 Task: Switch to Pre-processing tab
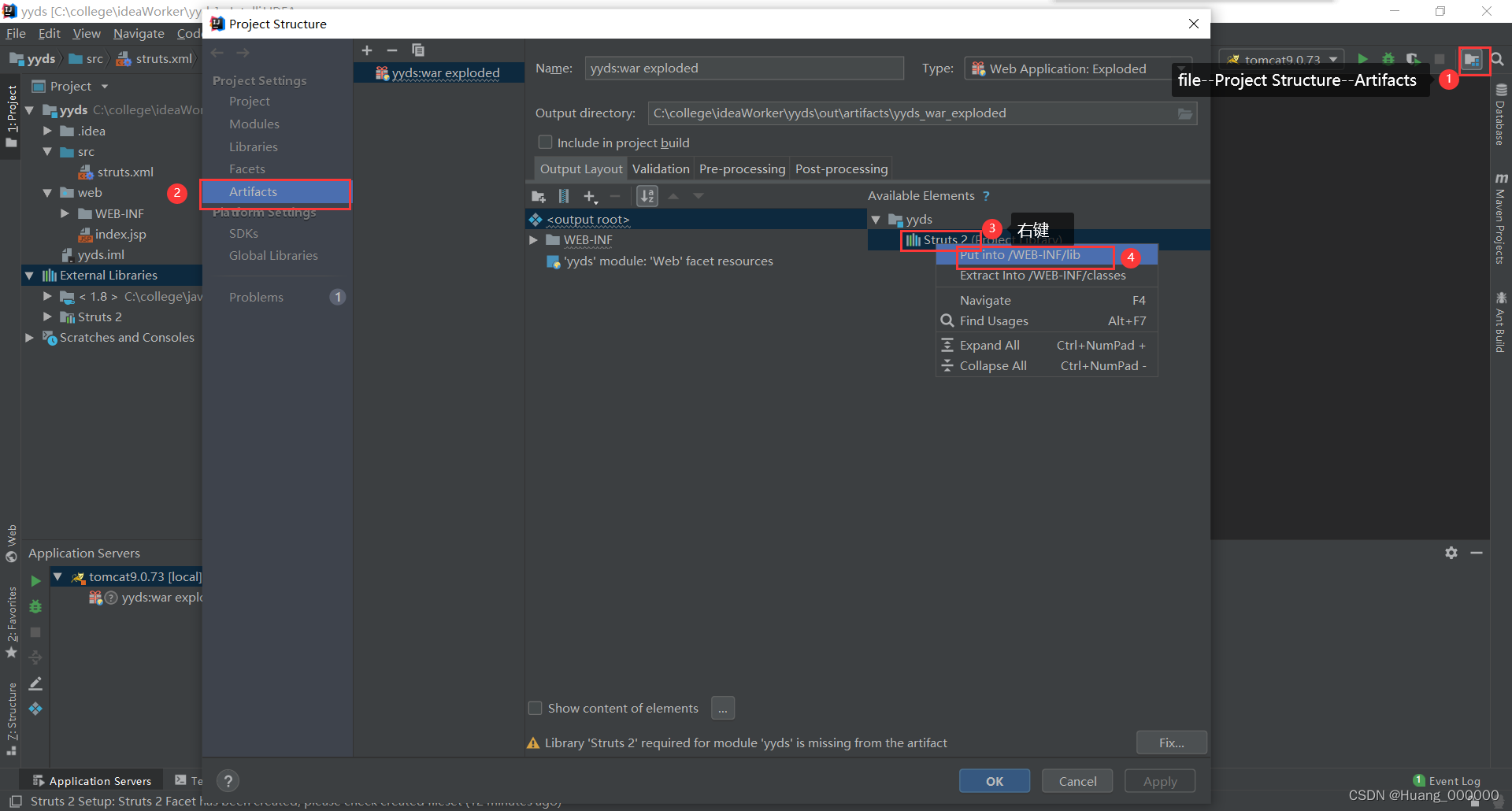pyautogui.click(x=742, y=168)
